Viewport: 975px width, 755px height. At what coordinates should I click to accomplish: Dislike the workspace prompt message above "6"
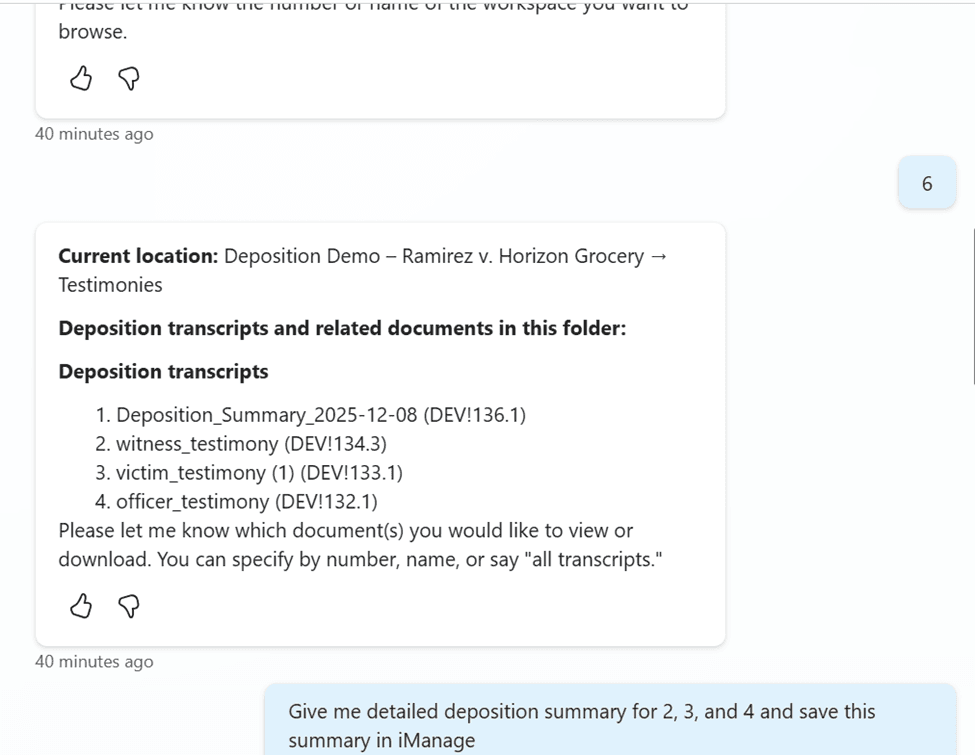pyautogui.click(x=129, y=78)
